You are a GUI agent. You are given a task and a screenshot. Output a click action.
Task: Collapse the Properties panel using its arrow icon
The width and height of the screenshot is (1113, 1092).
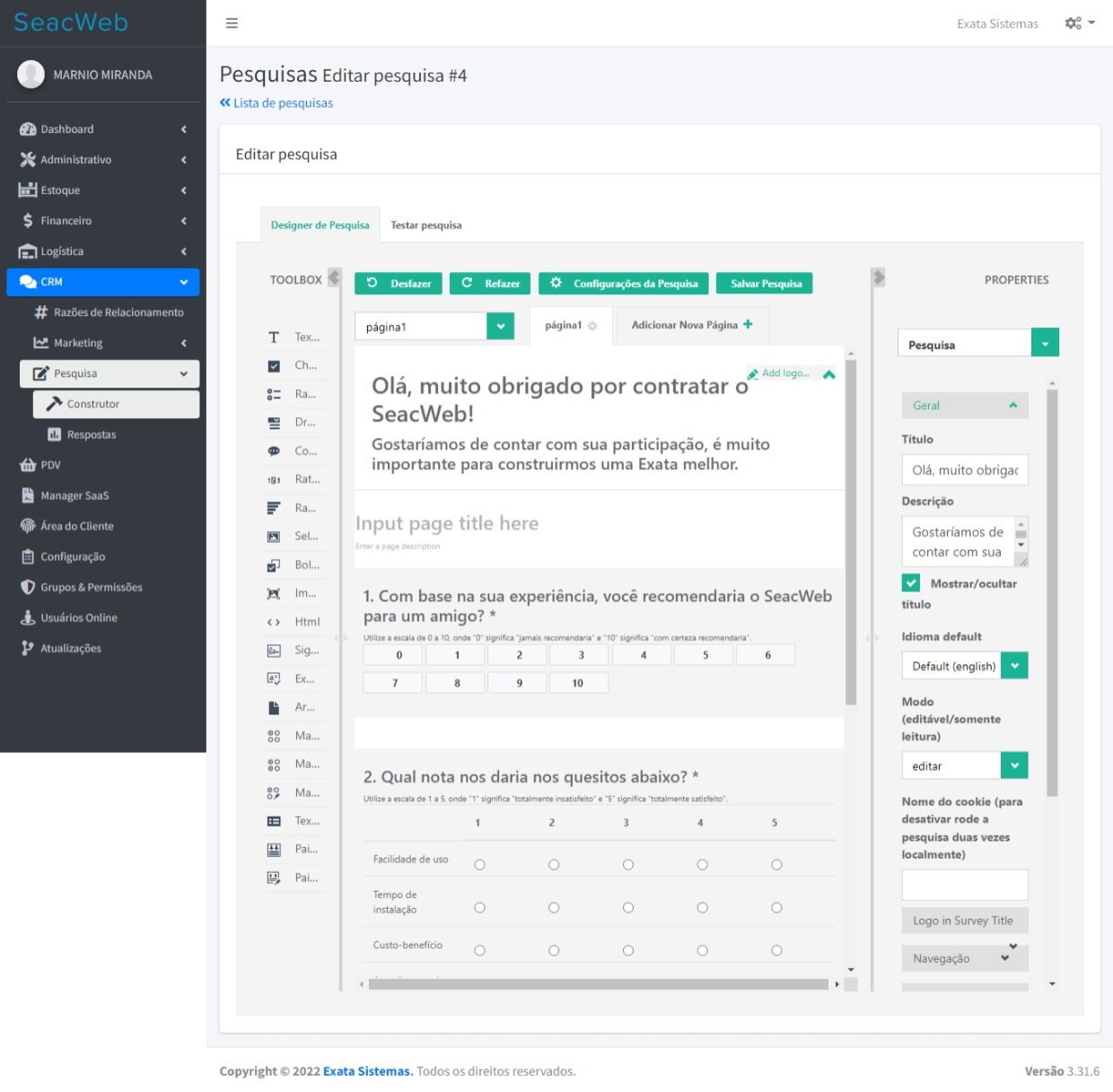(879, 277)
